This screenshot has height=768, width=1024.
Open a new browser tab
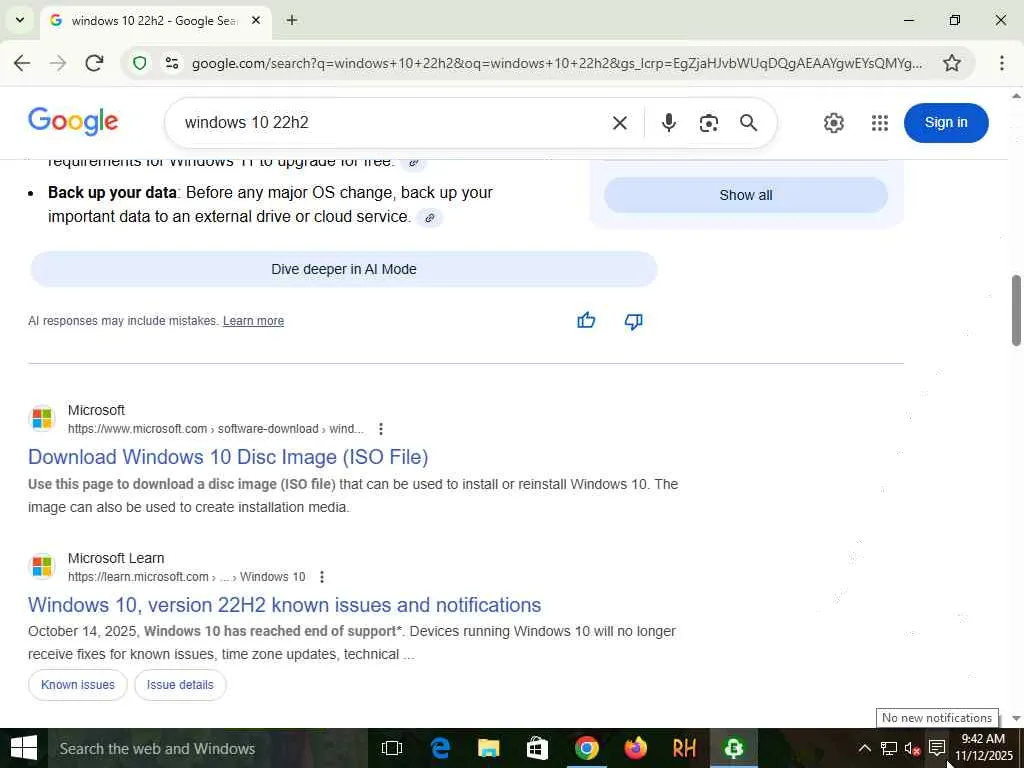point(292,21)
